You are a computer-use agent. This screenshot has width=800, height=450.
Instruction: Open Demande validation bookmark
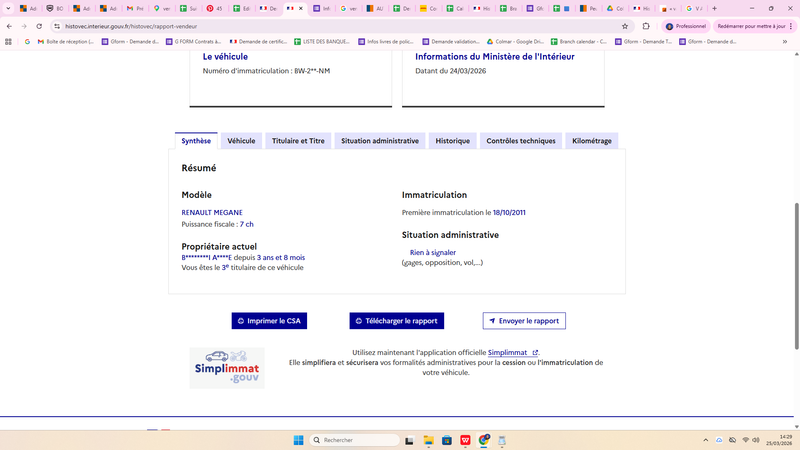pyautogui.click(x=451, y=41)
